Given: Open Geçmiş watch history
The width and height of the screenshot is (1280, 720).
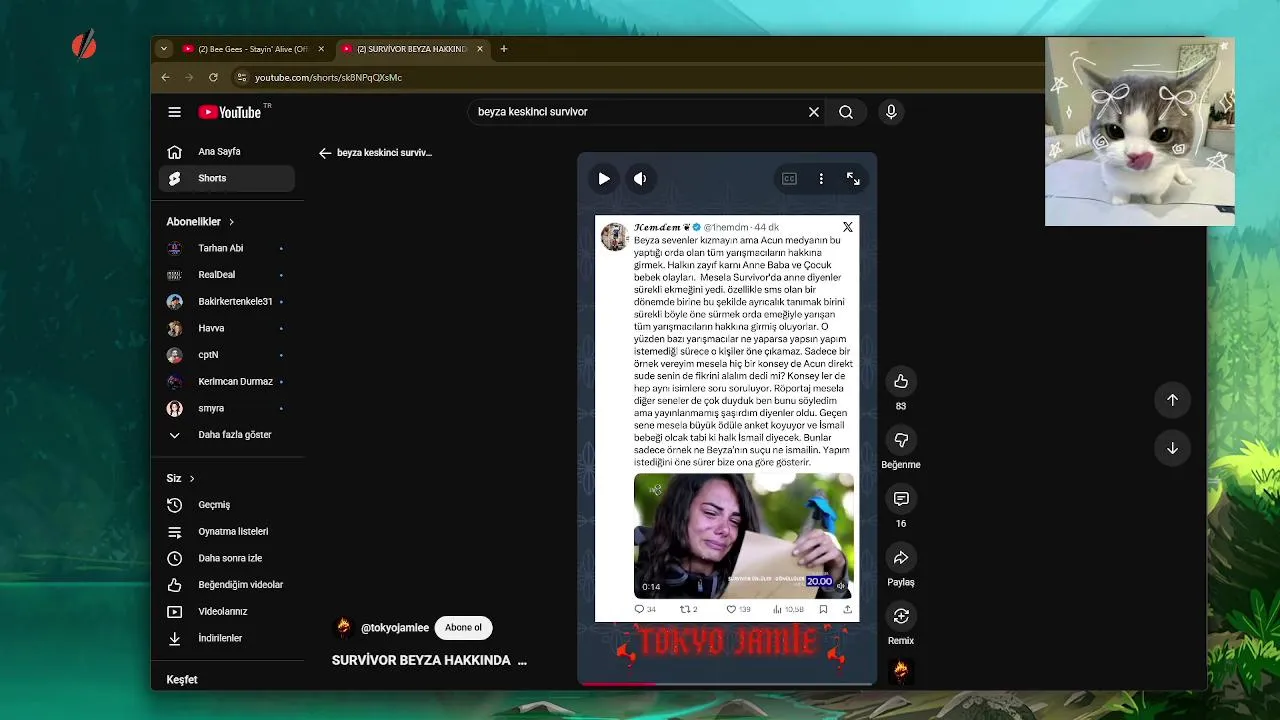Looking at the screenshot, I should pyautogui.click(x=227, y=505).
